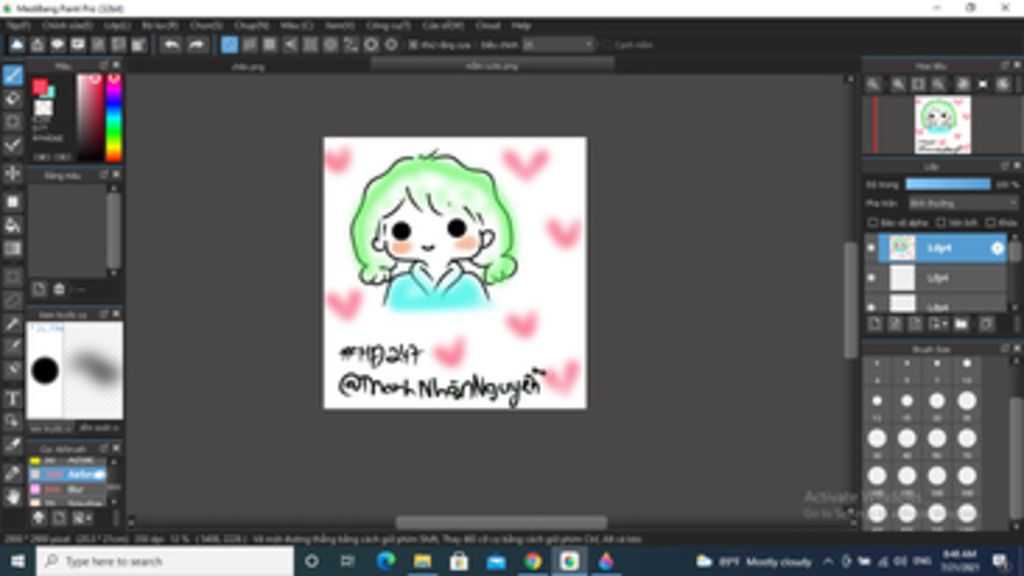Viewport: 1024px width, 576px height.
Task: Click canvas horizontal scrollbar
Action: pyautogui.click(x=501, y=522)
